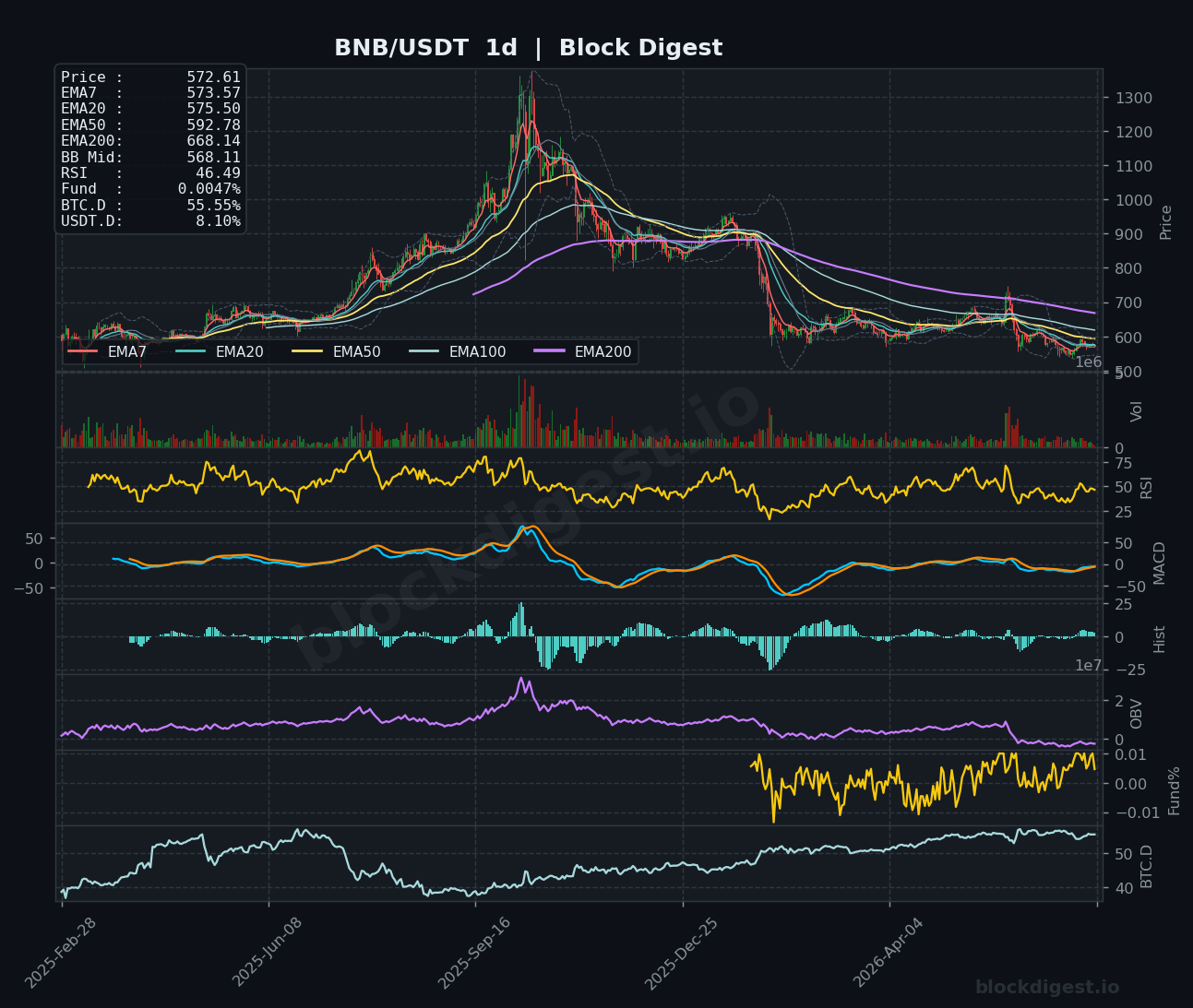The height and width of the screenshot is (1008, 1193).
Task: Click the 2025-Jun-08 date axis label
Action: tap(268, 954)
